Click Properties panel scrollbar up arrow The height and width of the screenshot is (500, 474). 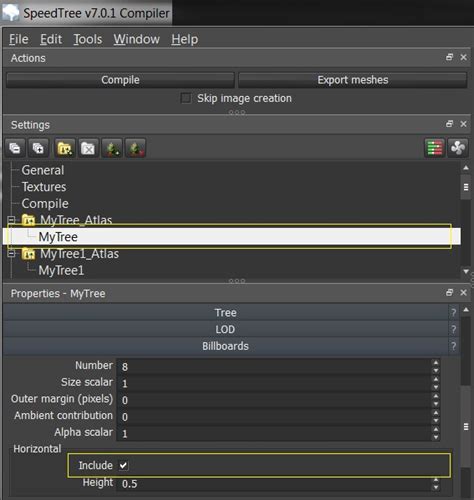466,310
